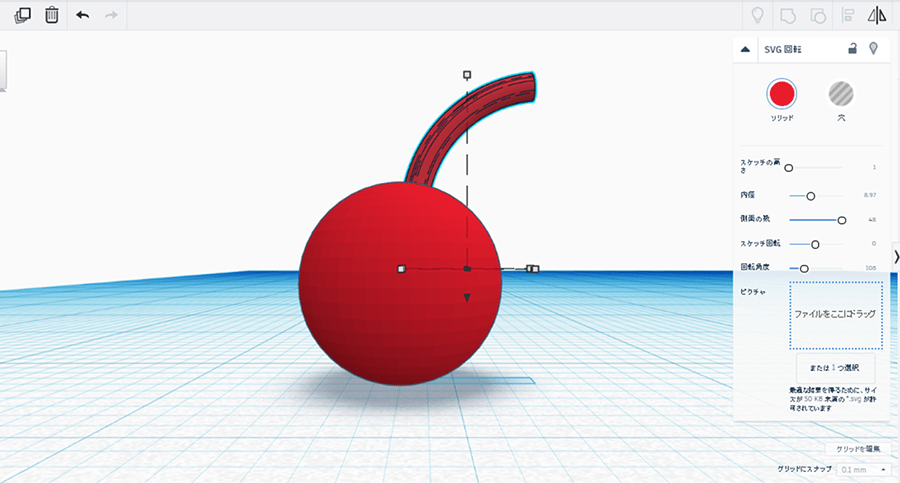Toggle the lock icon in the SVG 回転 panel
The height and width of the screenshot is (483, 900).
coord(852,48)
